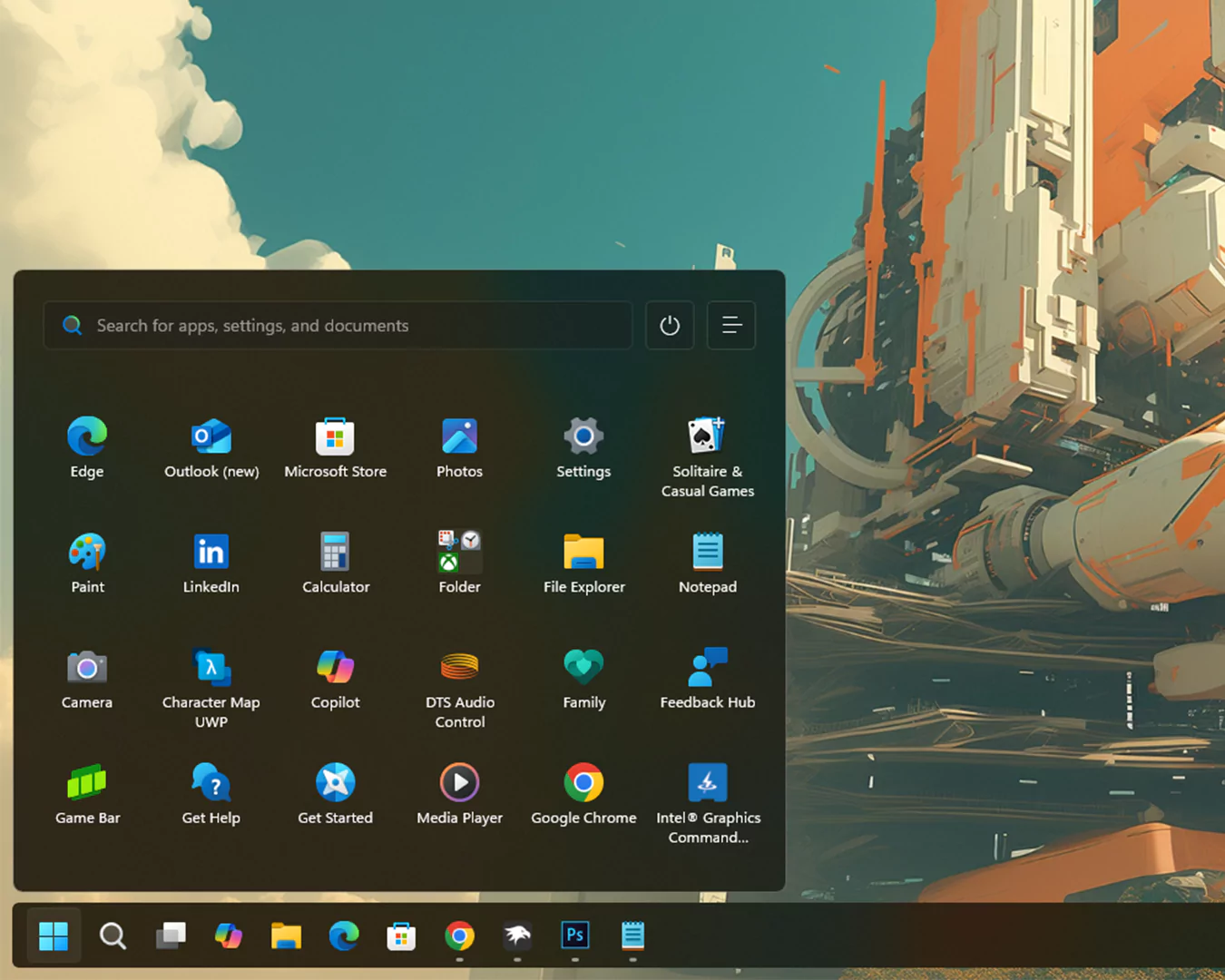Open Media Player app

click(x=459, y=793)
